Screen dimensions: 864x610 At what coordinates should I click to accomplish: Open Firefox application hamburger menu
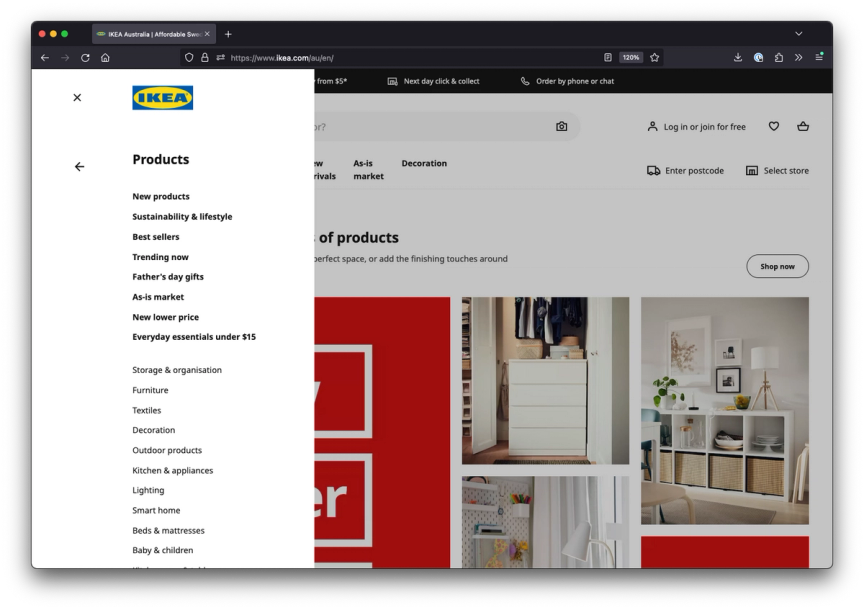pos(819,57)
